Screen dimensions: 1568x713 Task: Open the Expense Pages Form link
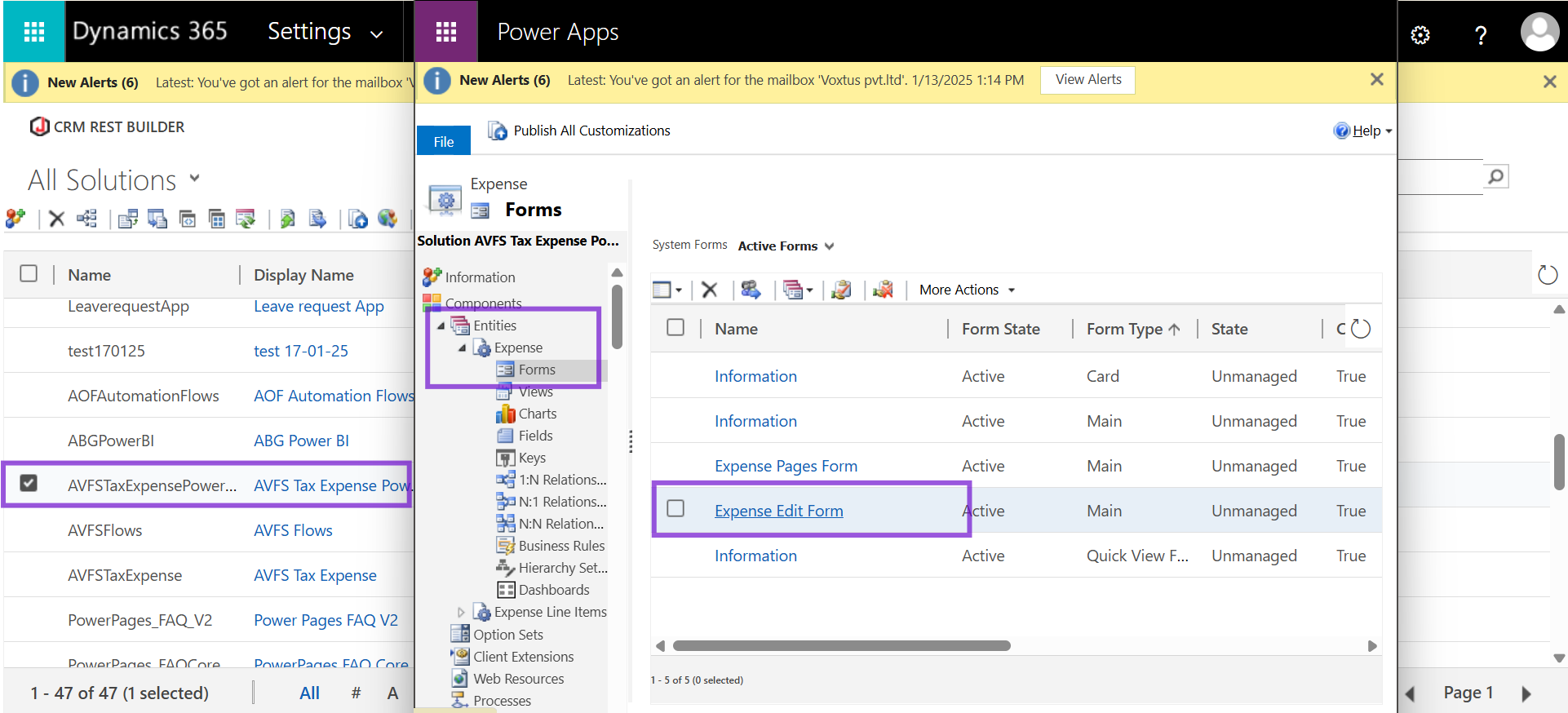(786, 466)
